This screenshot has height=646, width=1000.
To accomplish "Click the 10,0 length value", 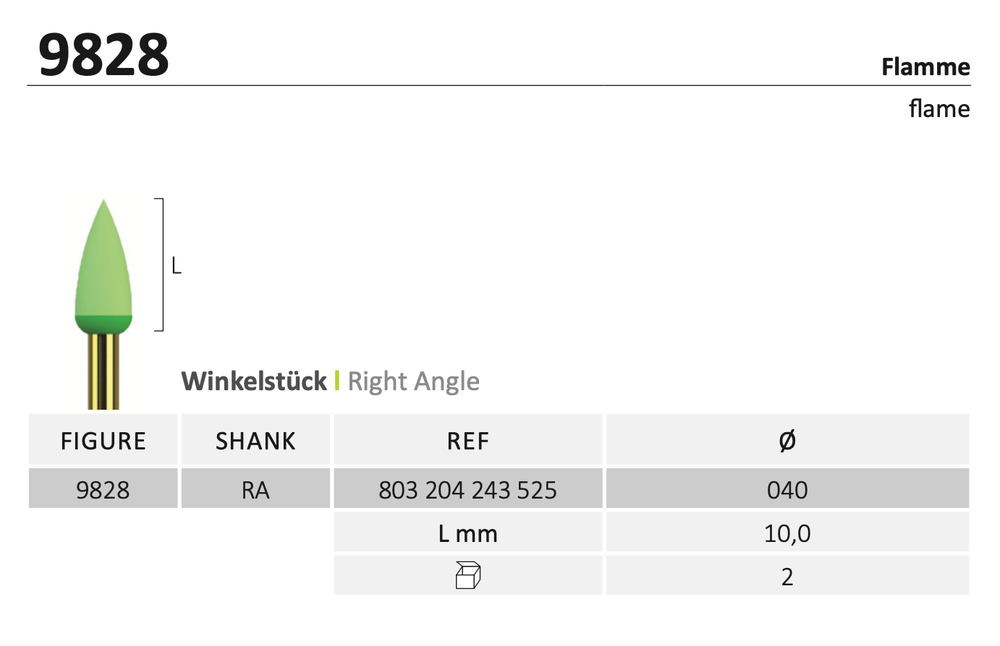I will click(x=787, y=534).
